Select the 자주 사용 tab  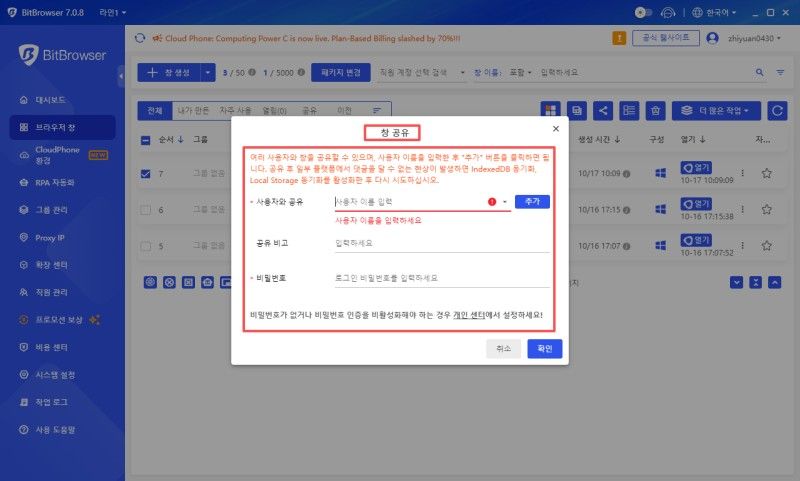pos(235,111)
